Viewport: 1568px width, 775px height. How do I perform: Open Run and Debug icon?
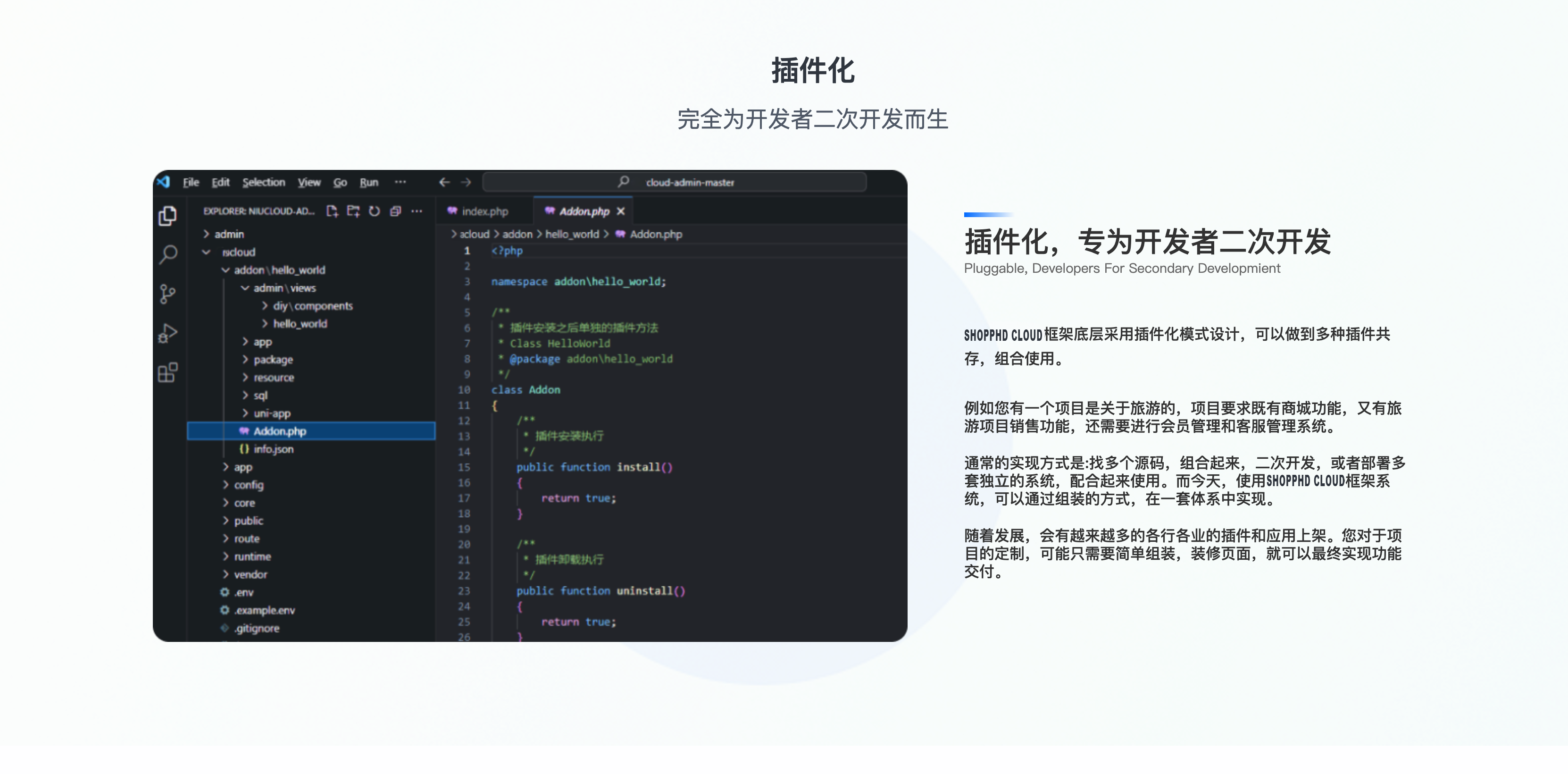[167, 333]
